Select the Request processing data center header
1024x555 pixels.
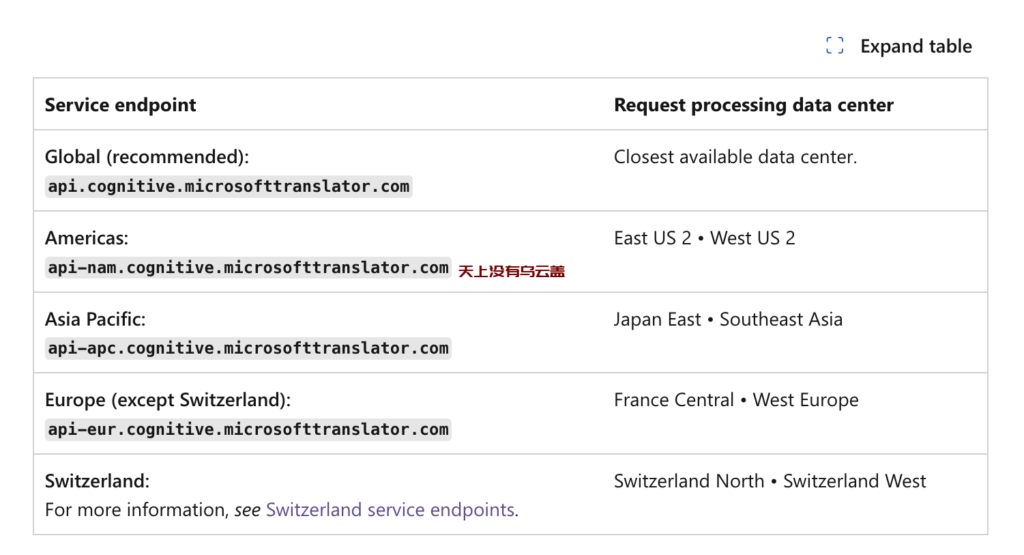pyautogui.click(x=754, y=104)
